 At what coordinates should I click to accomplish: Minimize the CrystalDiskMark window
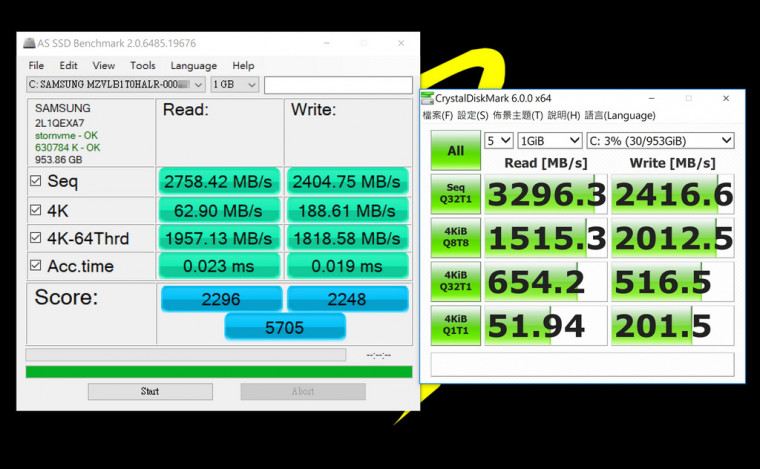pyautogui.click(x=652, y=98)
